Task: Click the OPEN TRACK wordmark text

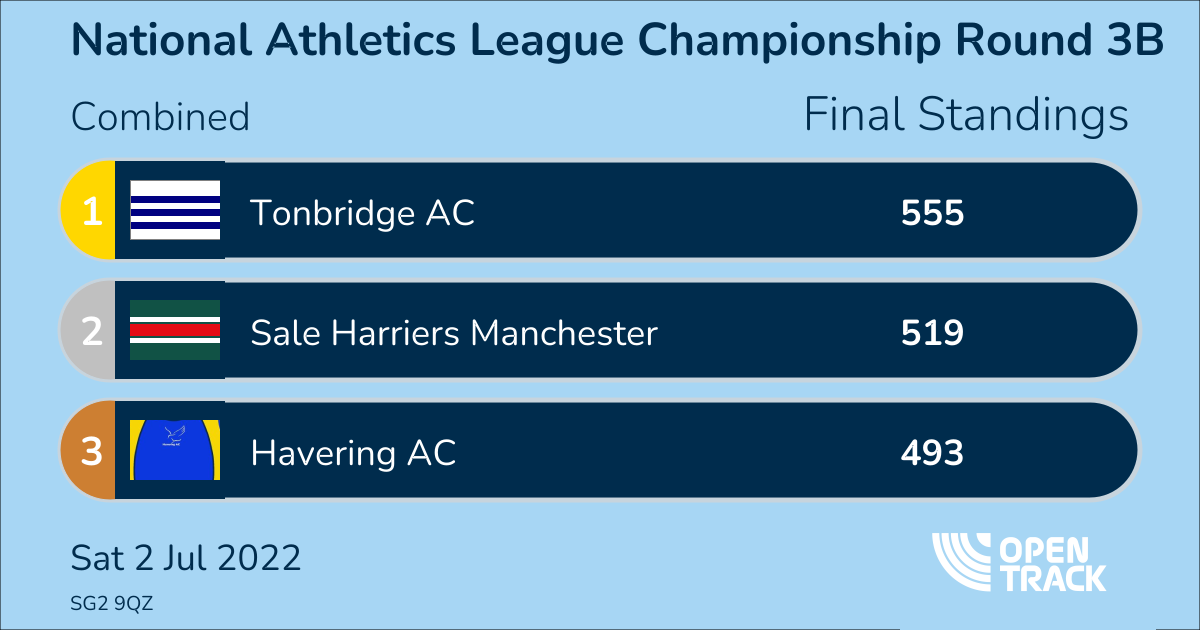Action: pyautogui.click(x=1052, y=563)
